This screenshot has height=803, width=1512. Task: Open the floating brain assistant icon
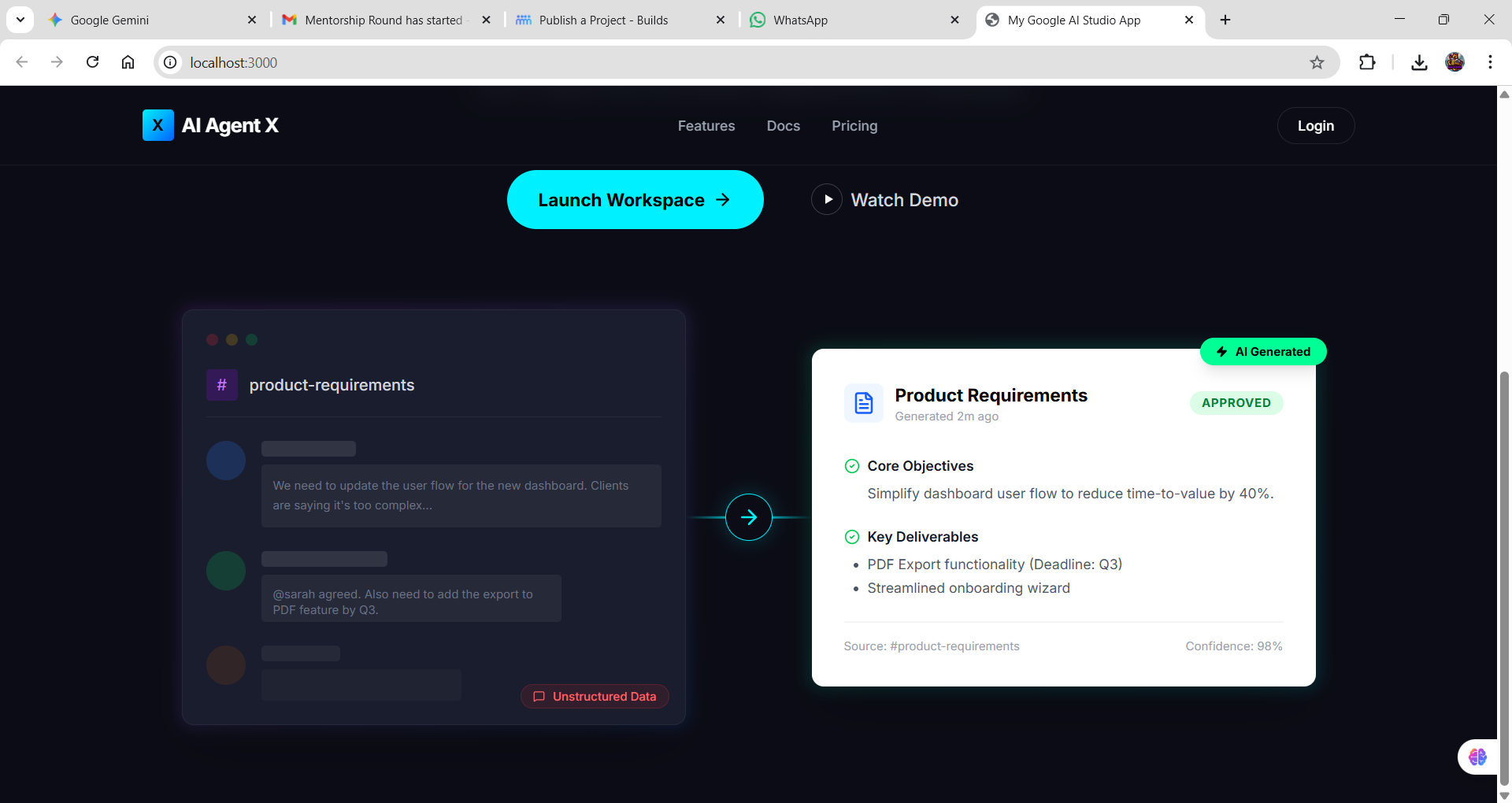click(1478, 757)
